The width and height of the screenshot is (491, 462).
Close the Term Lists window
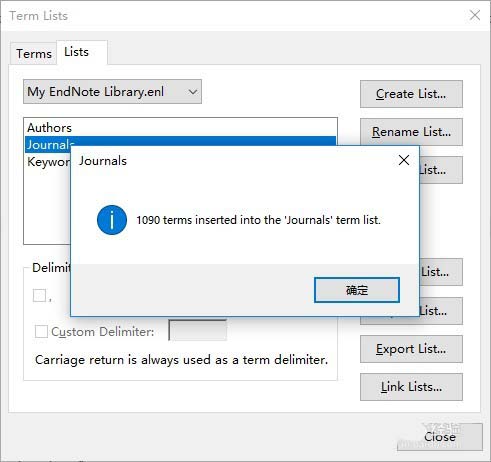(x=475, y=15)
